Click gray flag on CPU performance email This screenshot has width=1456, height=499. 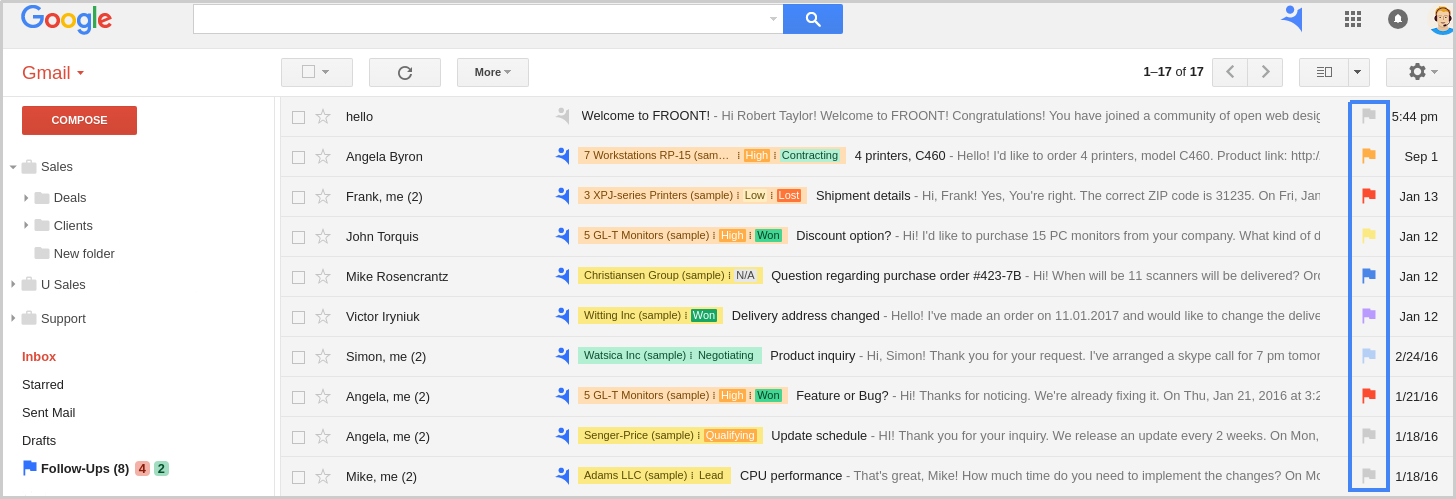pos(1369,476)
